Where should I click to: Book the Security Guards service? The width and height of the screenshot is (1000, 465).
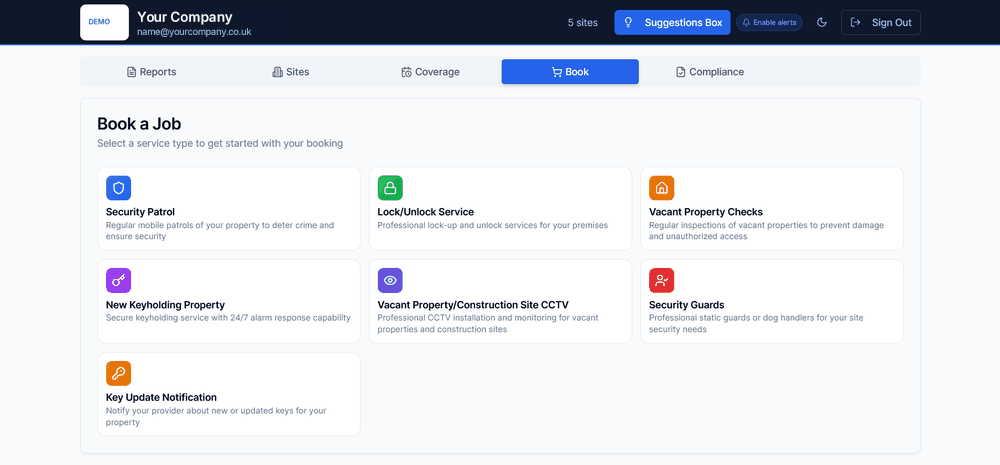coord(772,301)
